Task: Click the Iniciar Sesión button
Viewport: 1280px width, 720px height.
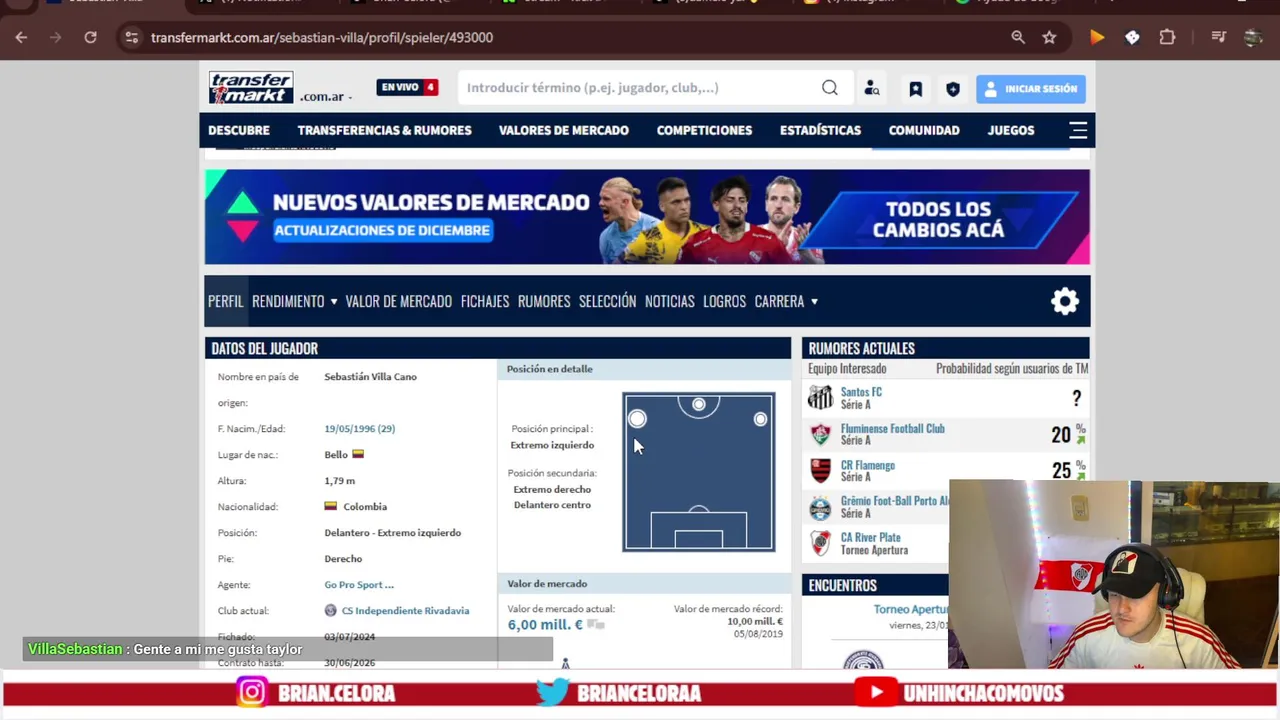Action: coord(1030,89)
